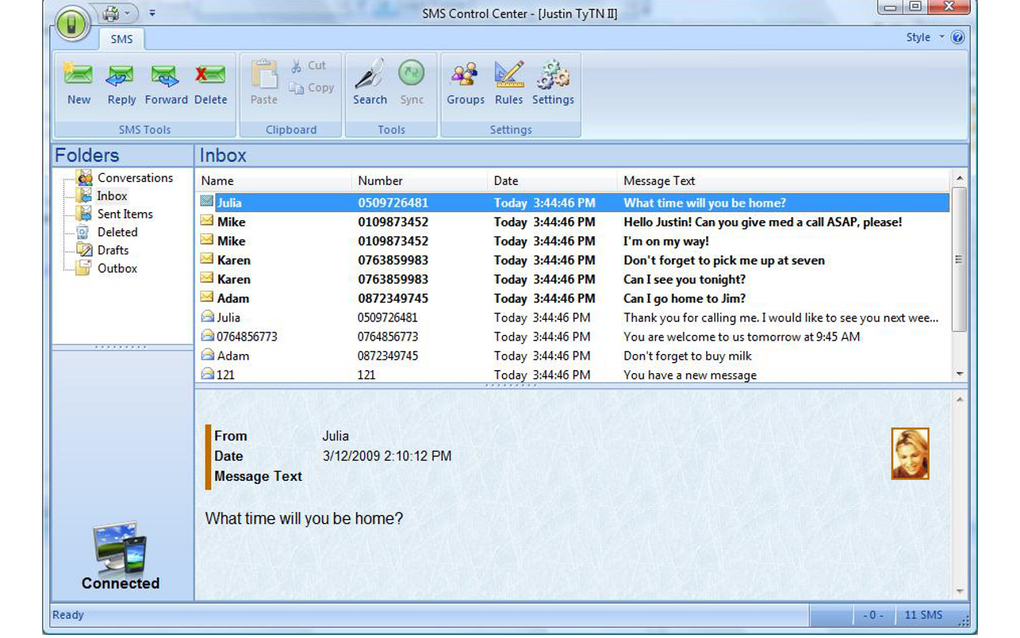Click Julia's contact photo thumbnail

910,453
